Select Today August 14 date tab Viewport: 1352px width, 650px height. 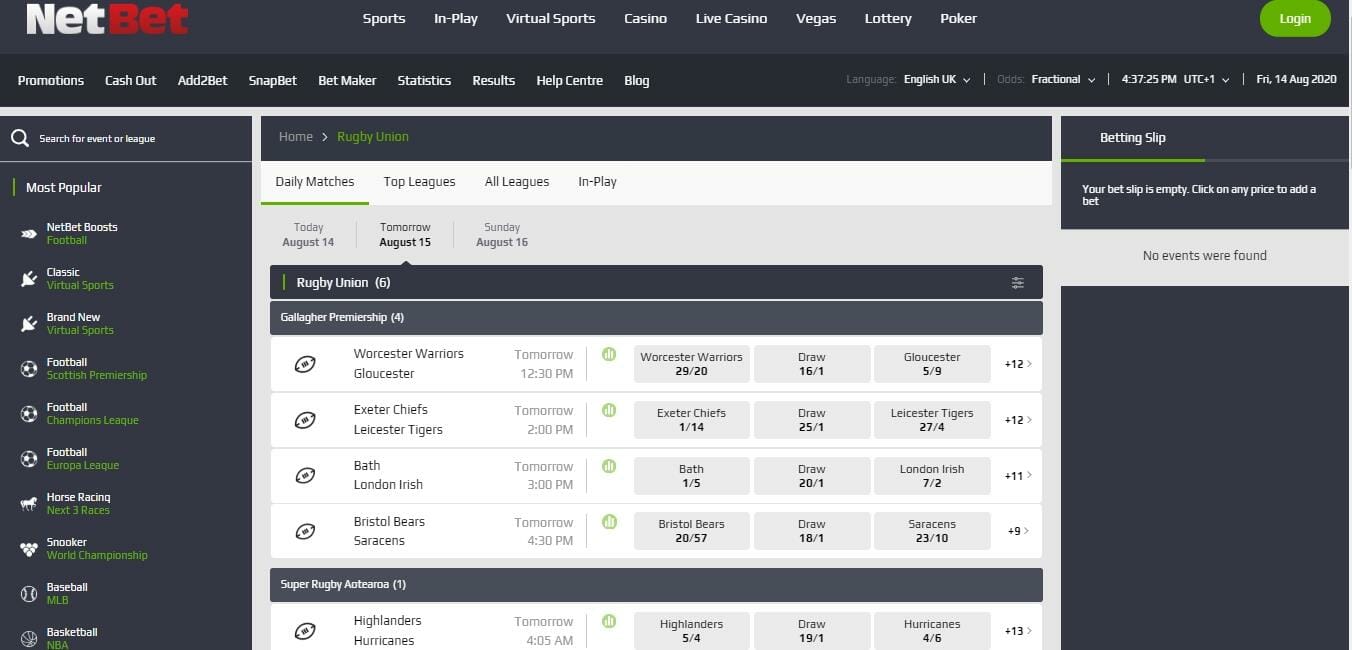click(x=308, y=235)
